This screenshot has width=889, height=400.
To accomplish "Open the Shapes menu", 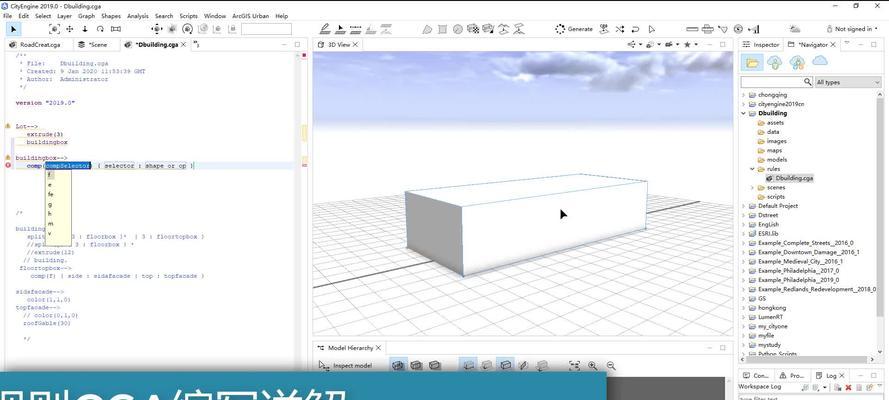I will (x=111, y=16).
